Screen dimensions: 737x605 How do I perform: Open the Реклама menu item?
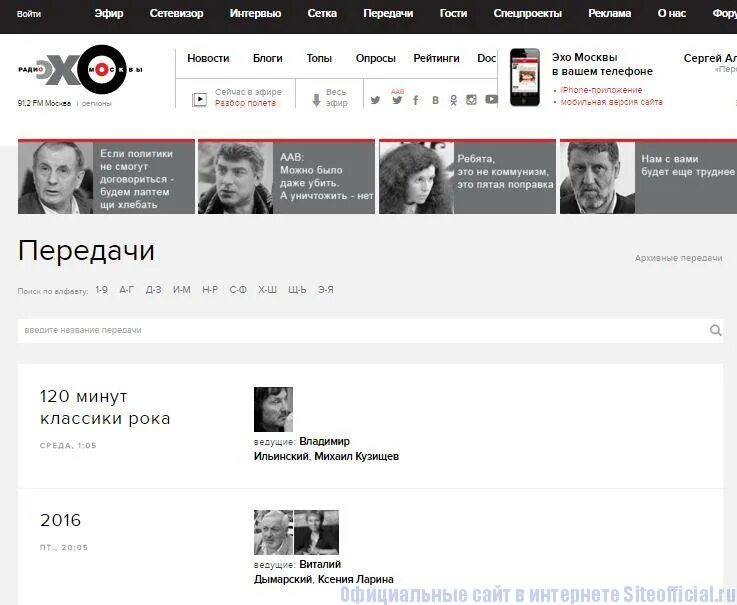click(x=610, y=14)
